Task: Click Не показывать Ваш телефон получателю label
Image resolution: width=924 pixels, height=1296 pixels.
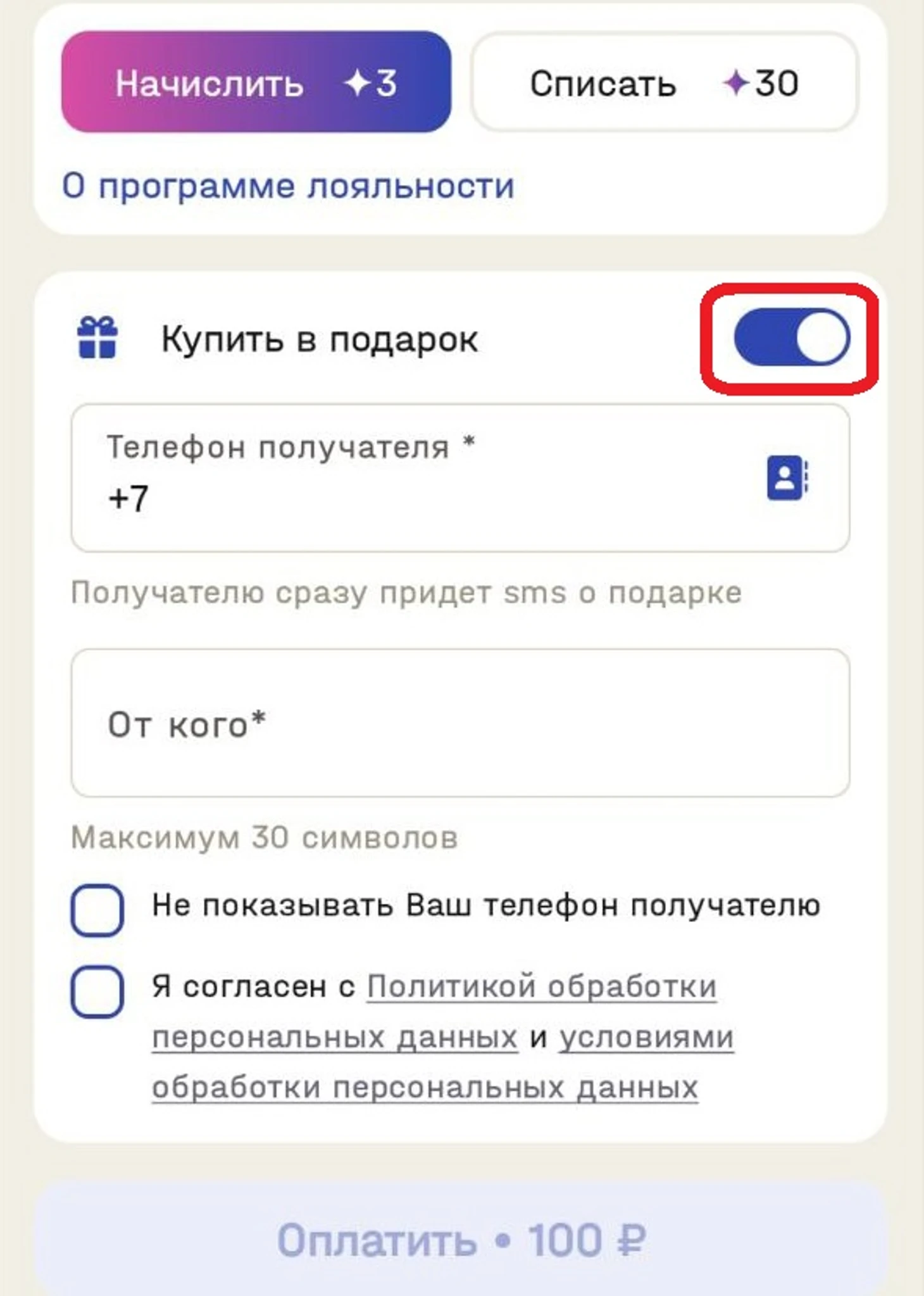Action: click(x=486, y=905)
